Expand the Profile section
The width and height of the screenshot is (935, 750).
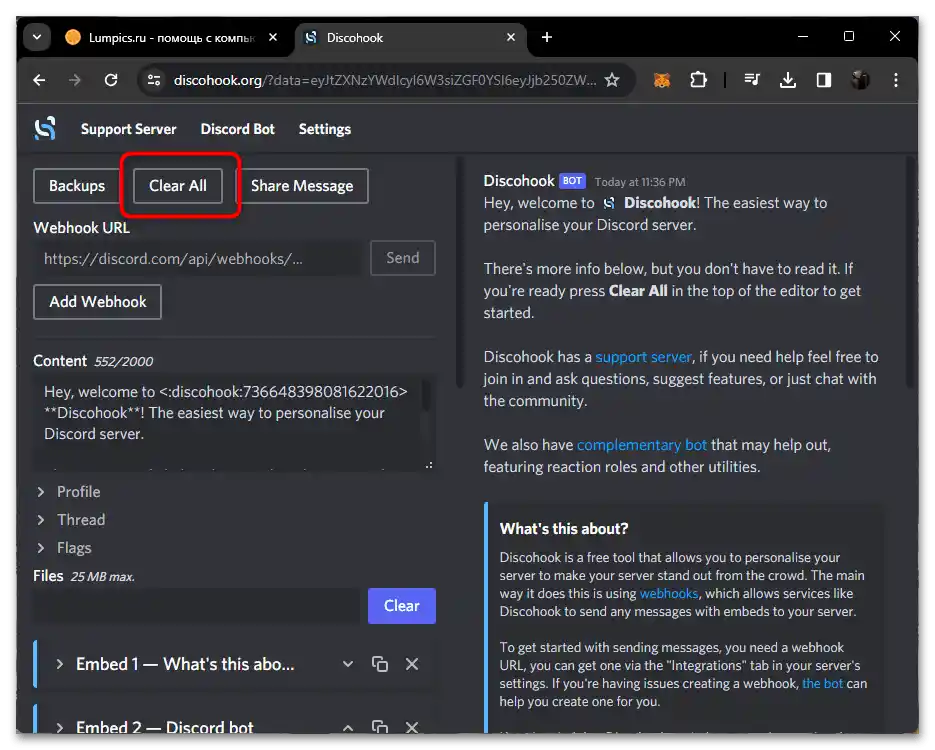coord(69,492)
